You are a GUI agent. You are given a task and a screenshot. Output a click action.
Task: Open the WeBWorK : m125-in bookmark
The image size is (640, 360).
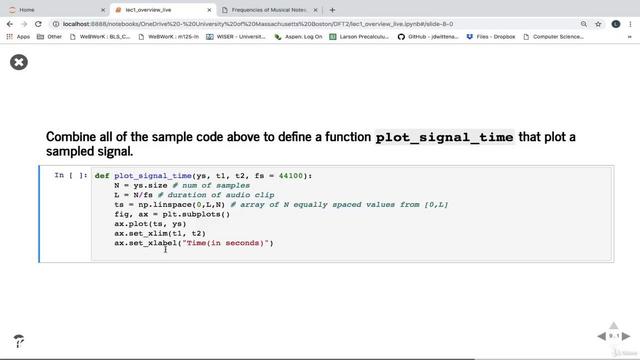(x=169, y=37)
